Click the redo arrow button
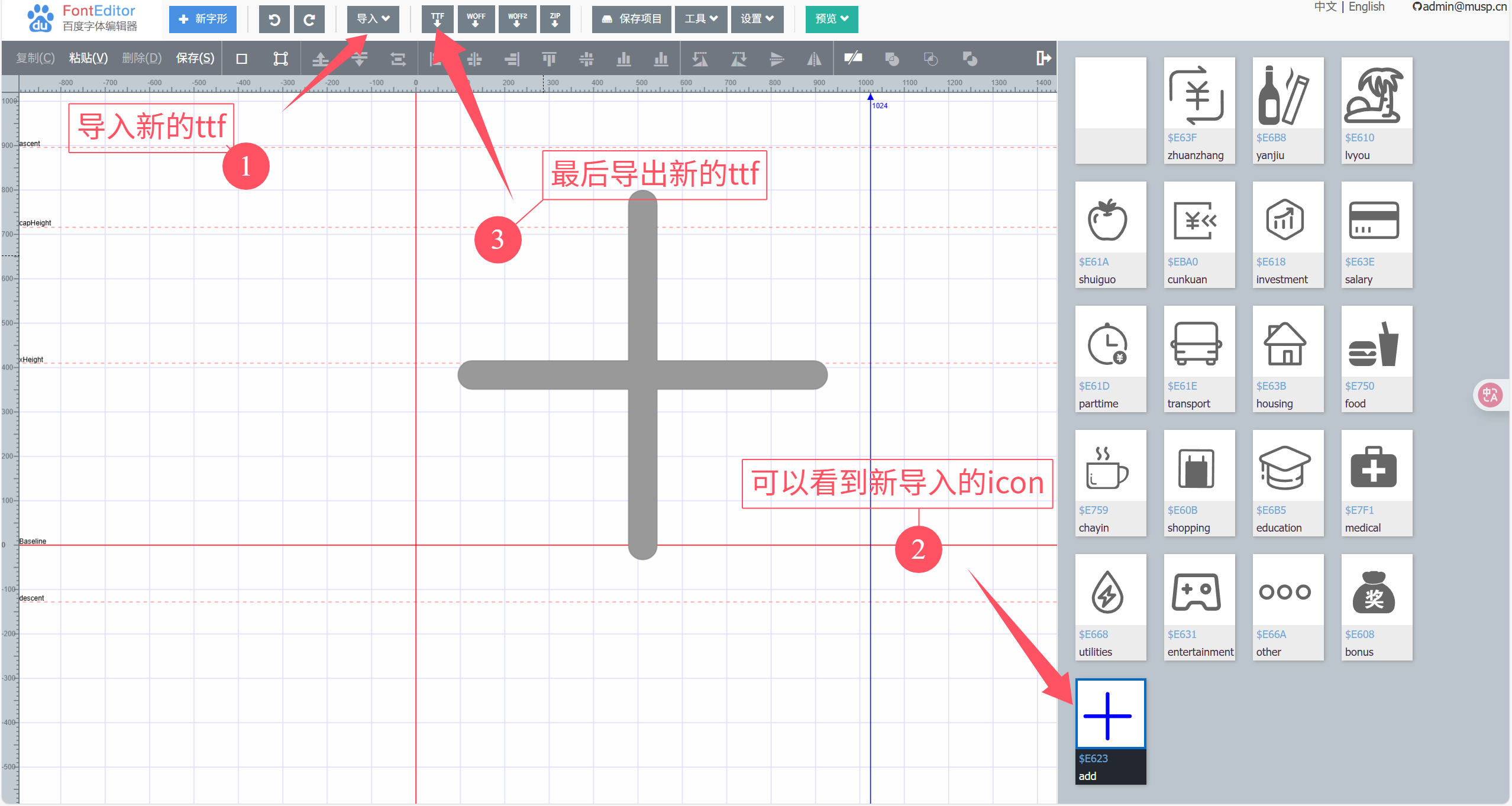The width and height of the screenshot is (1512, 806). (x=309, y=20)
